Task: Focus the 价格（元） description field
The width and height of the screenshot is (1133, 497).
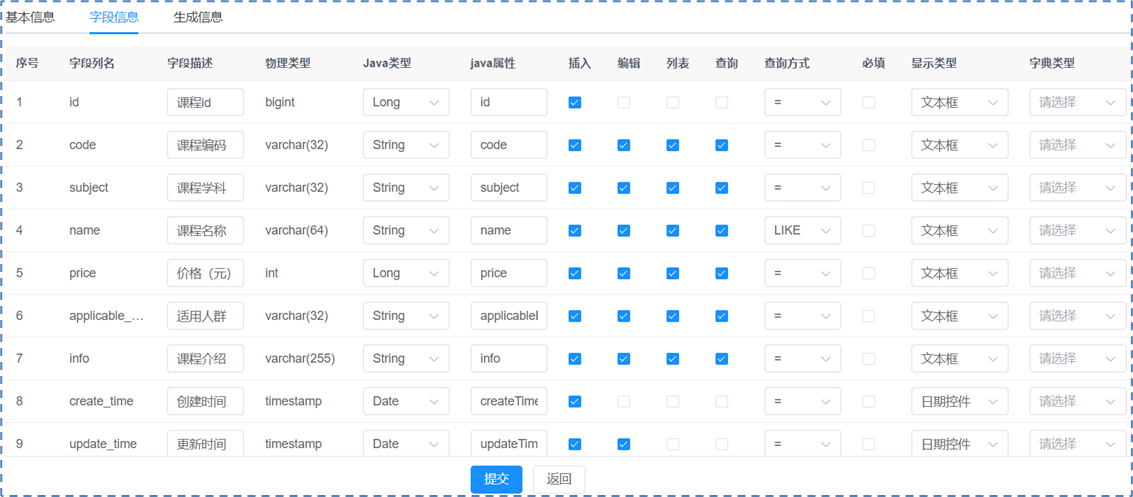Action: coord(205,273)
